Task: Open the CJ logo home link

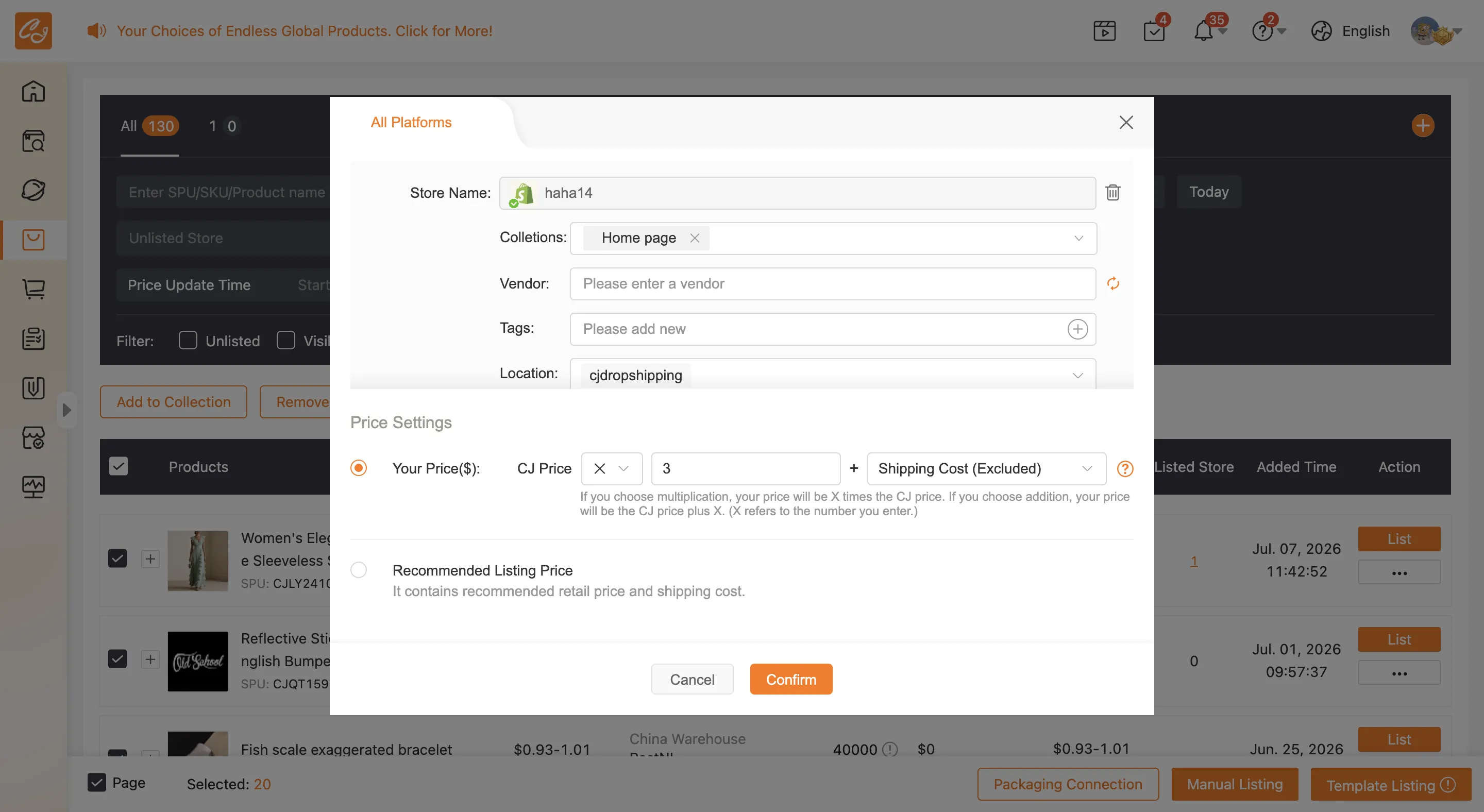Action: (33, 30)
